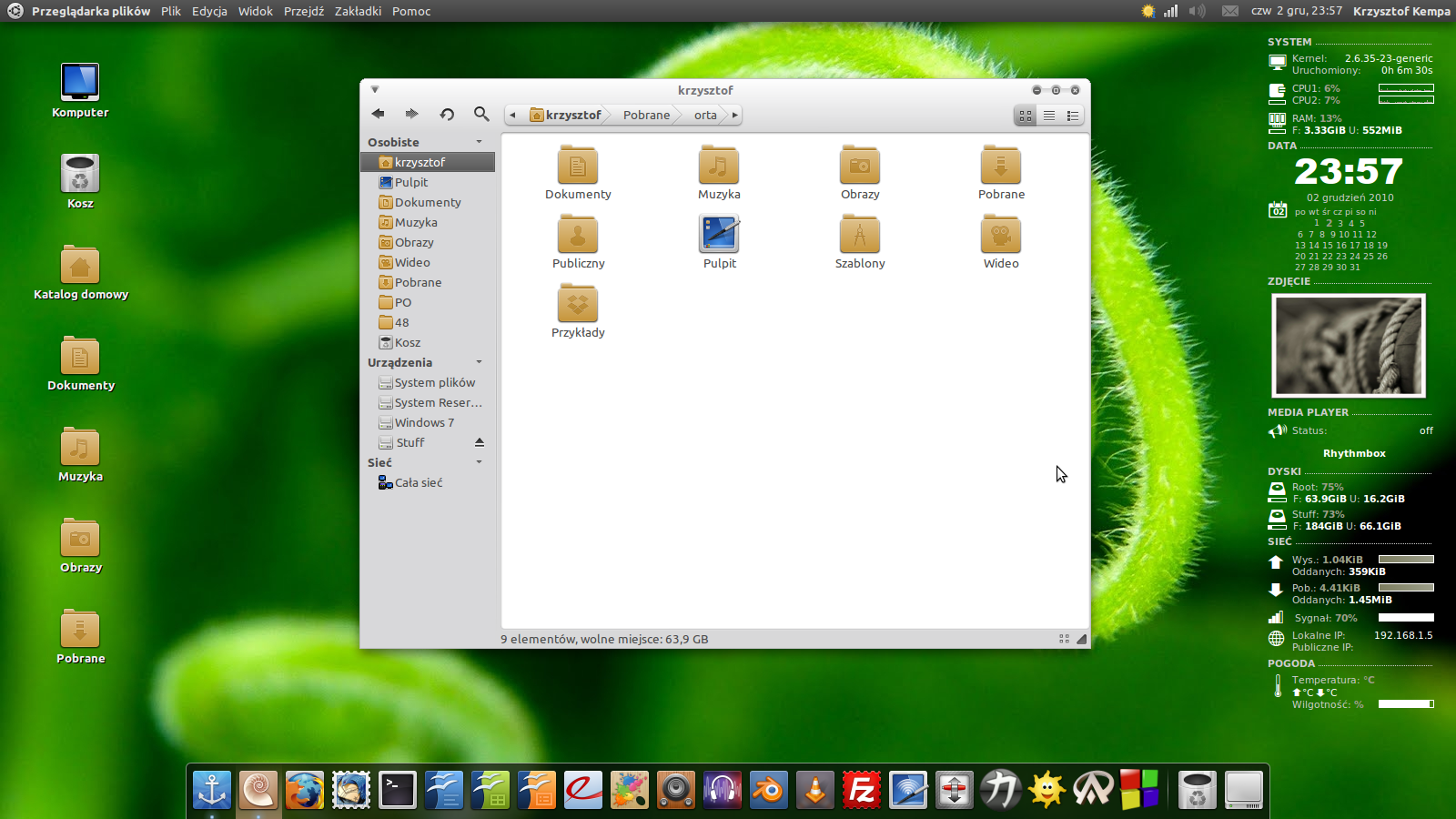Open Blender from the dock
This screenshot has height=819, width=1456.
(x=768, y=790)
